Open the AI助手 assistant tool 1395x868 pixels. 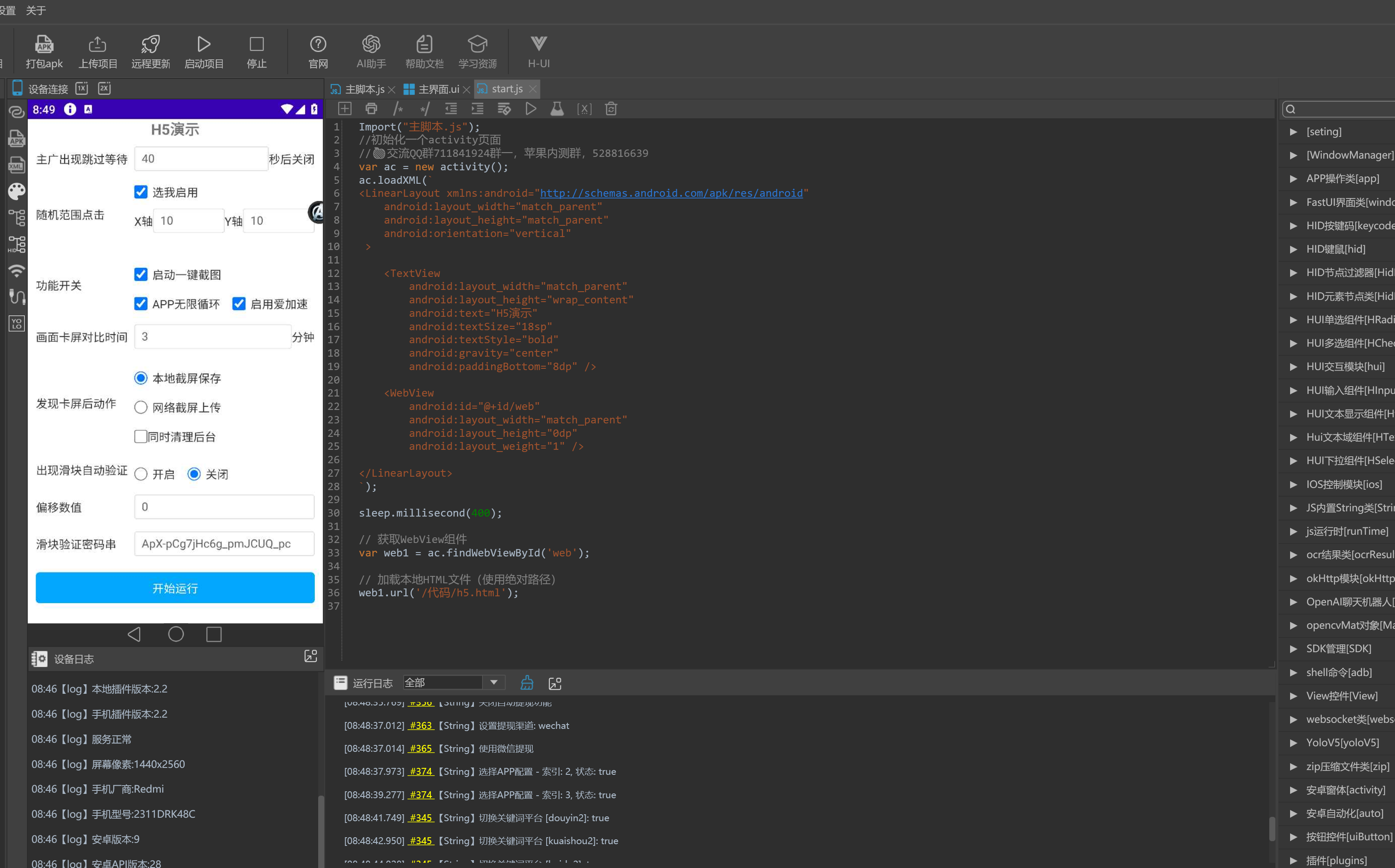tap(371, 45)
